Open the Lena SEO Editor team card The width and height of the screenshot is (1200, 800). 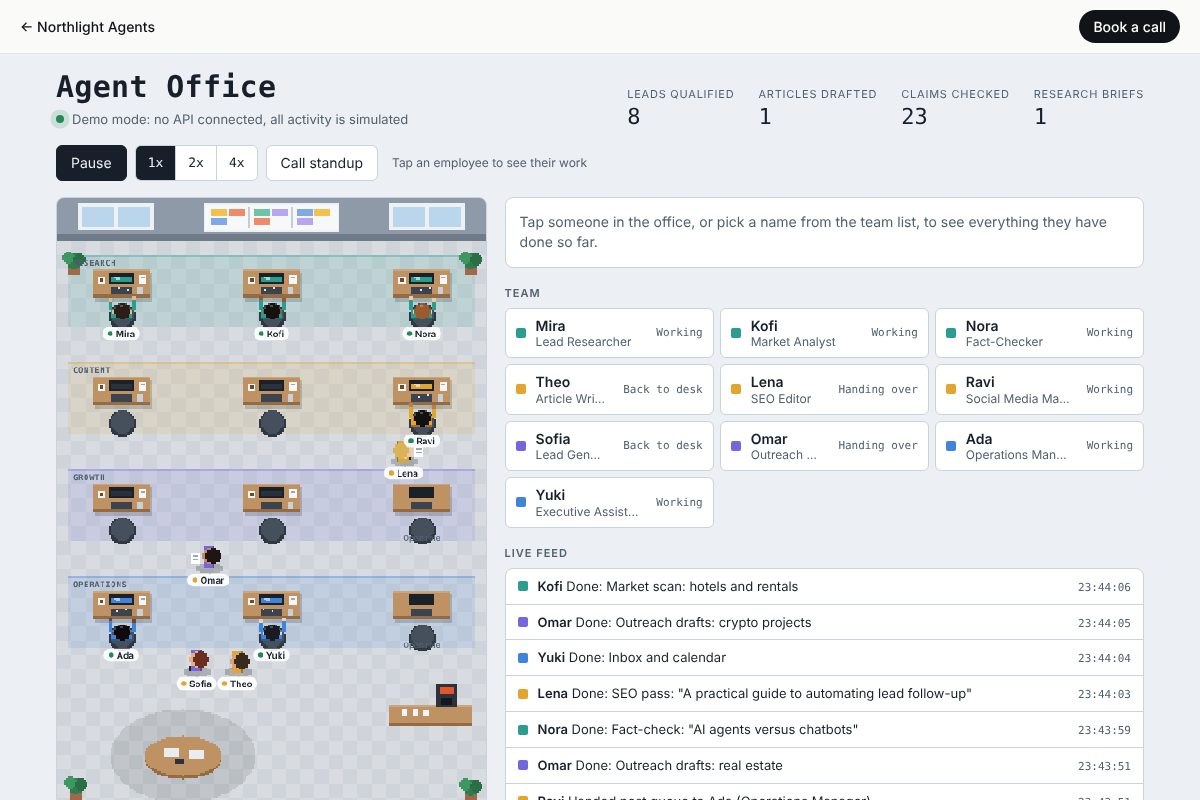point(824,390)
